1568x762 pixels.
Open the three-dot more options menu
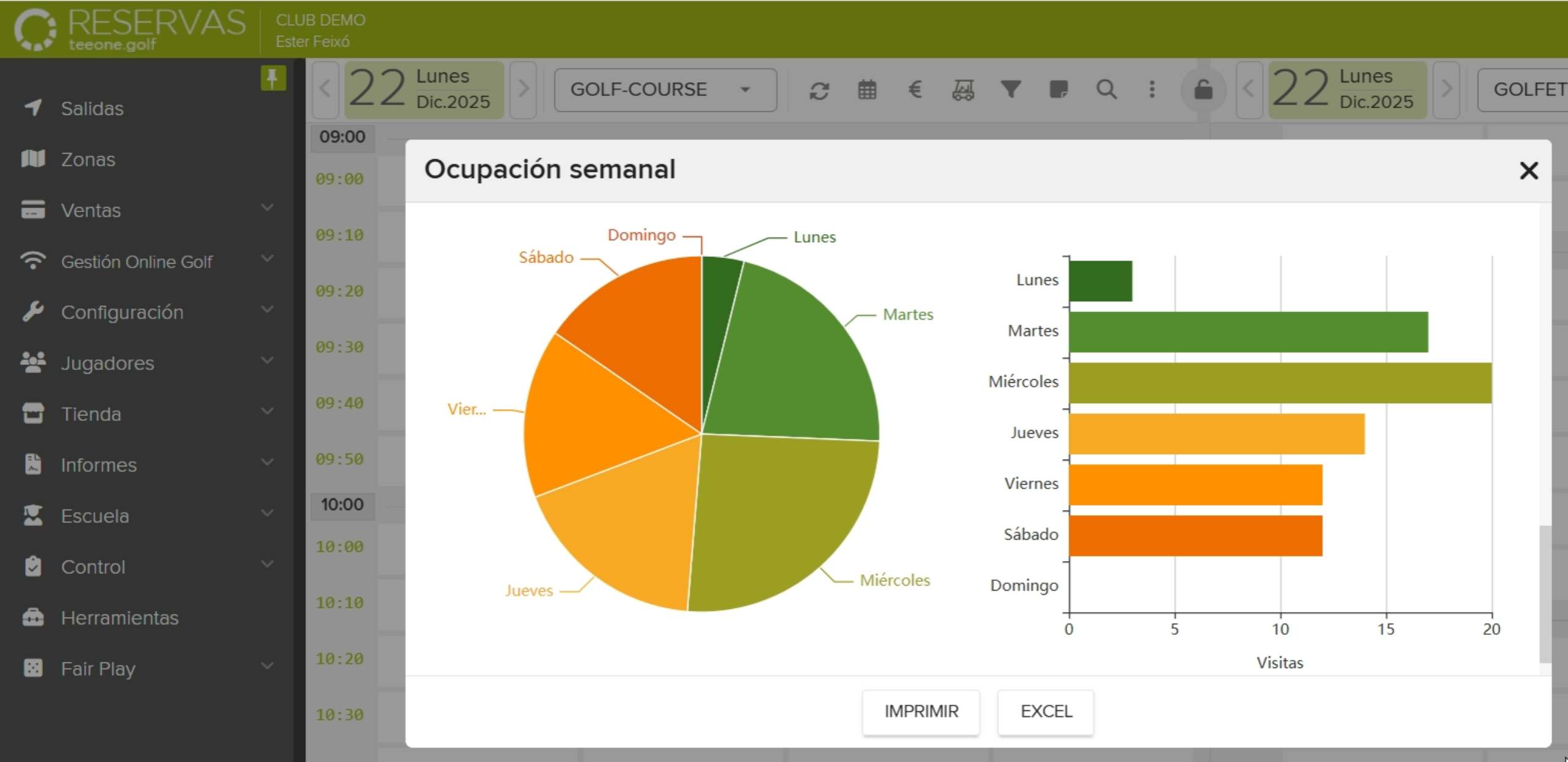click(x=1151, y=90)
